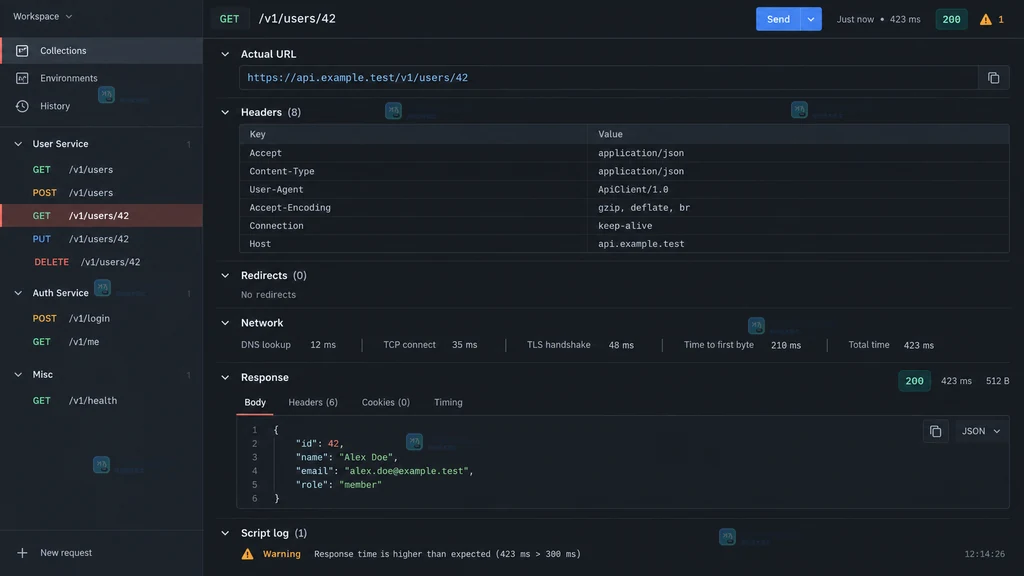
Task: Collapse the Headers section chevron
Action: [225, 112]
